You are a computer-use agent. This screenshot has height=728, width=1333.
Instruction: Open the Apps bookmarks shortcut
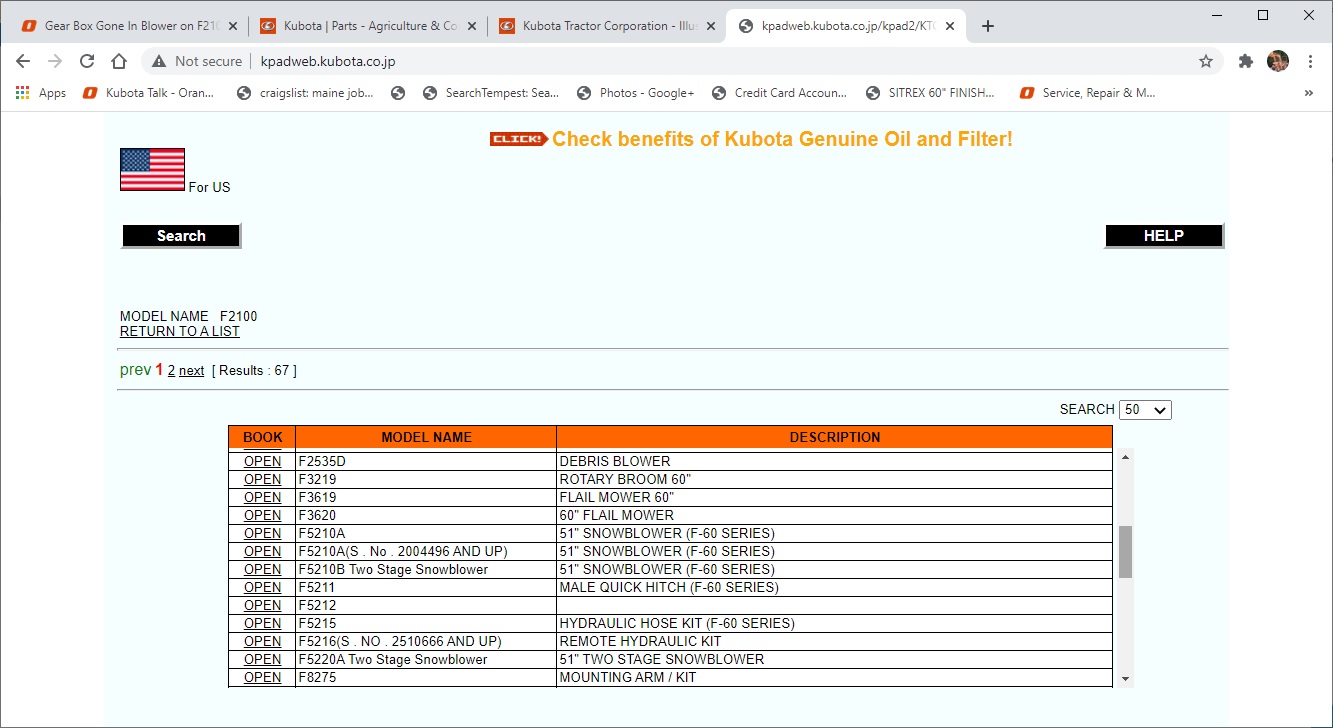click(x=41, y=93)
